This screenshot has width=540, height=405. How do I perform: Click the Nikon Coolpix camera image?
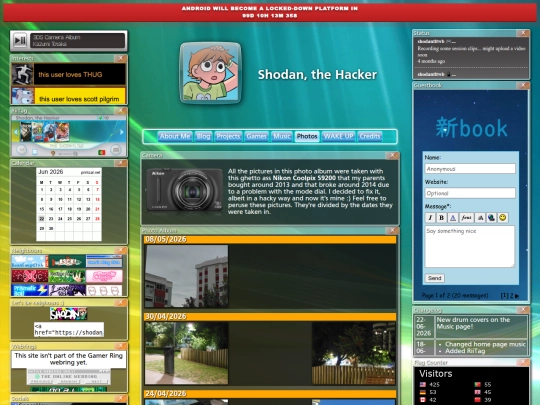click(x=184, y=189)
